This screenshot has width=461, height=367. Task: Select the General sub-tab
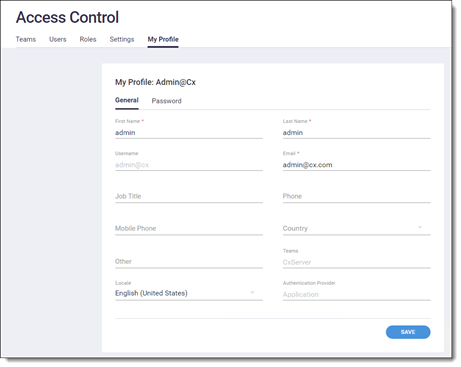pyautogui.click(x=127, y=100)
